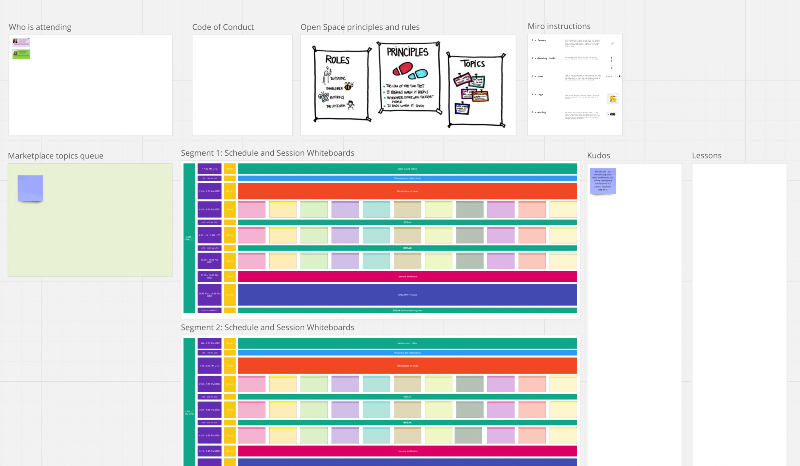Select the magenta bar in Segment 1 schedule
Viewport: 800px width, 466px height.
(407, 276)
